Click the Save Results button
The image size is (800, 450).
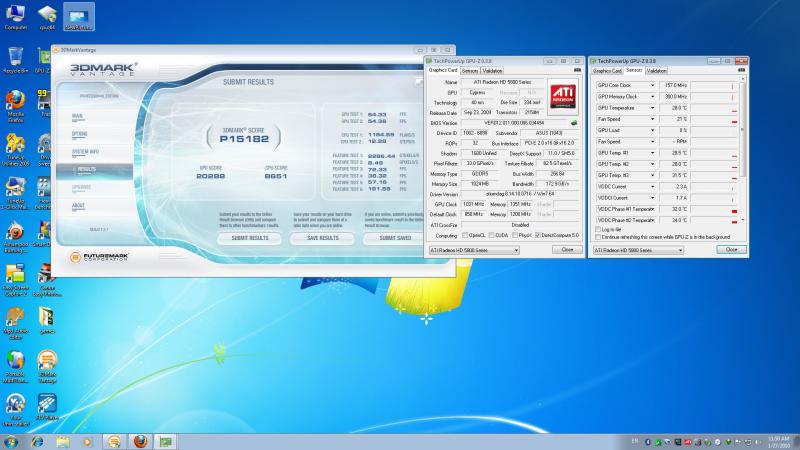[322, 238]
